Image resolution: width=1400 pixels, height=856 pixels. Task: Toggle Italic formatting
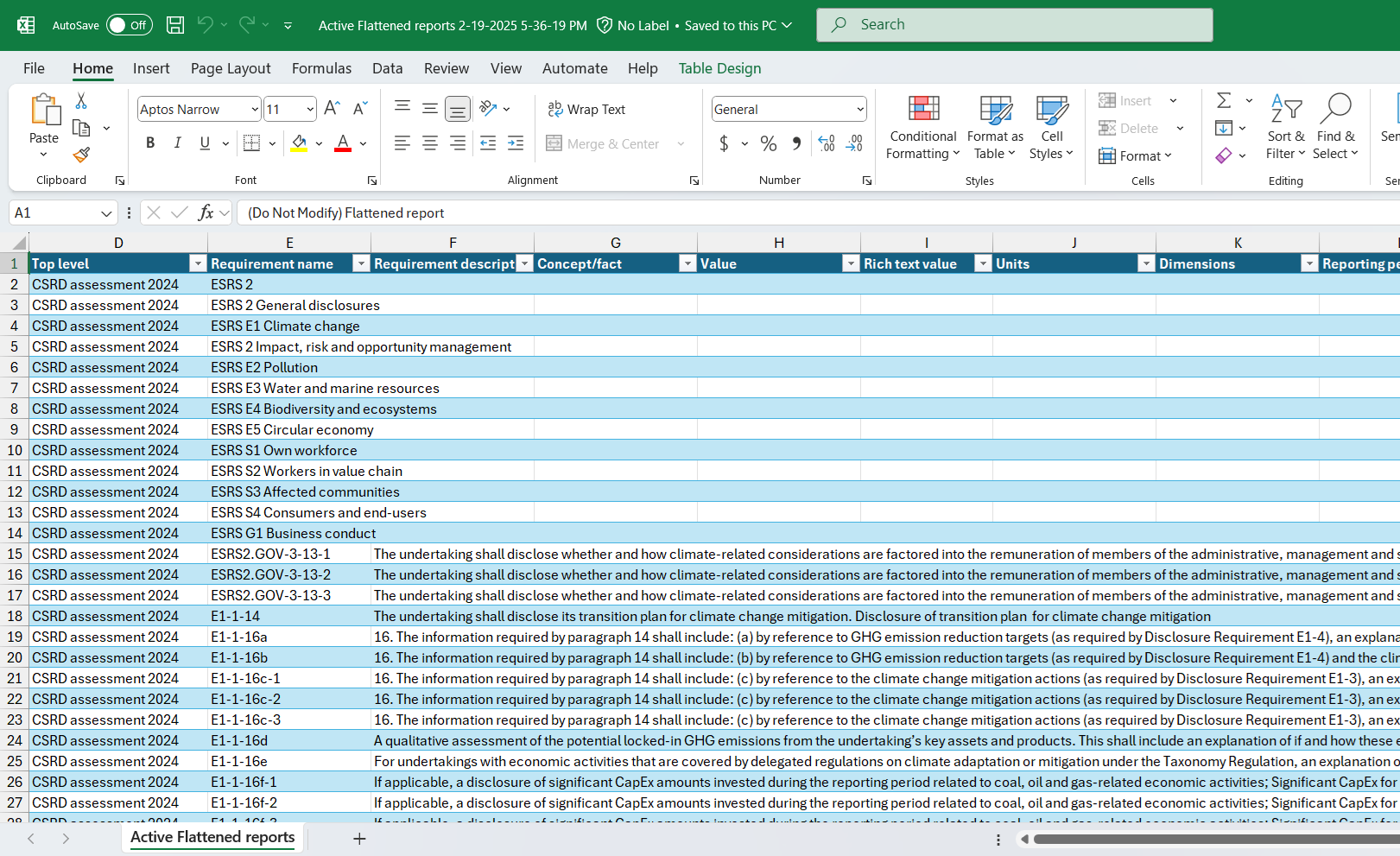tap(178, 143)
